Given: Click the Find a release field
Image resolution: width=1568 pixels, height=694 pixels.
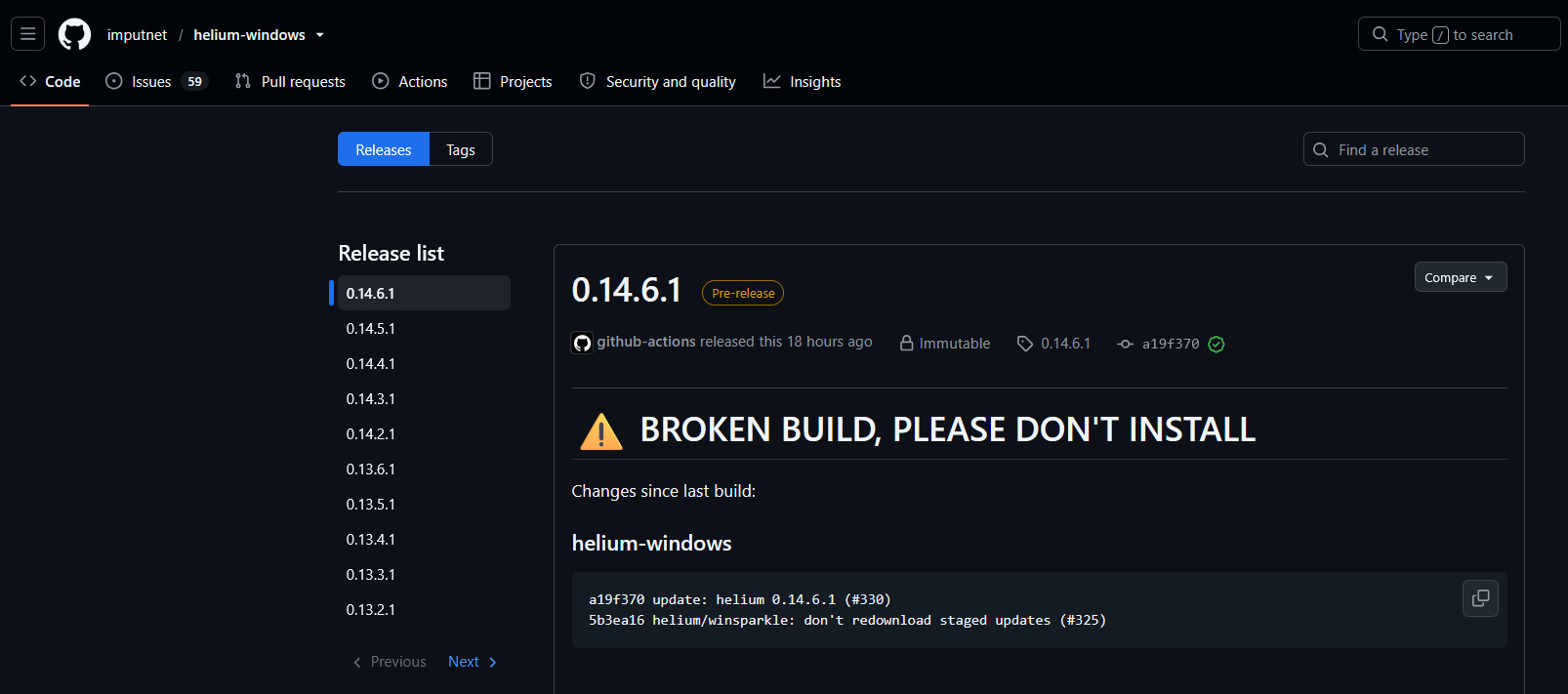Looking at the screenshot, I should 1414,149.
